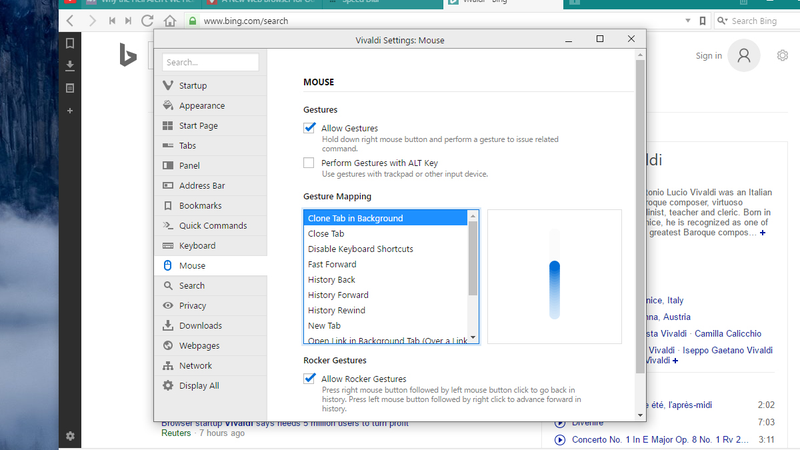The image size is (800, 450).
Task: Toggle the Allow Gestures checkbox
Action: pos(309,128)
